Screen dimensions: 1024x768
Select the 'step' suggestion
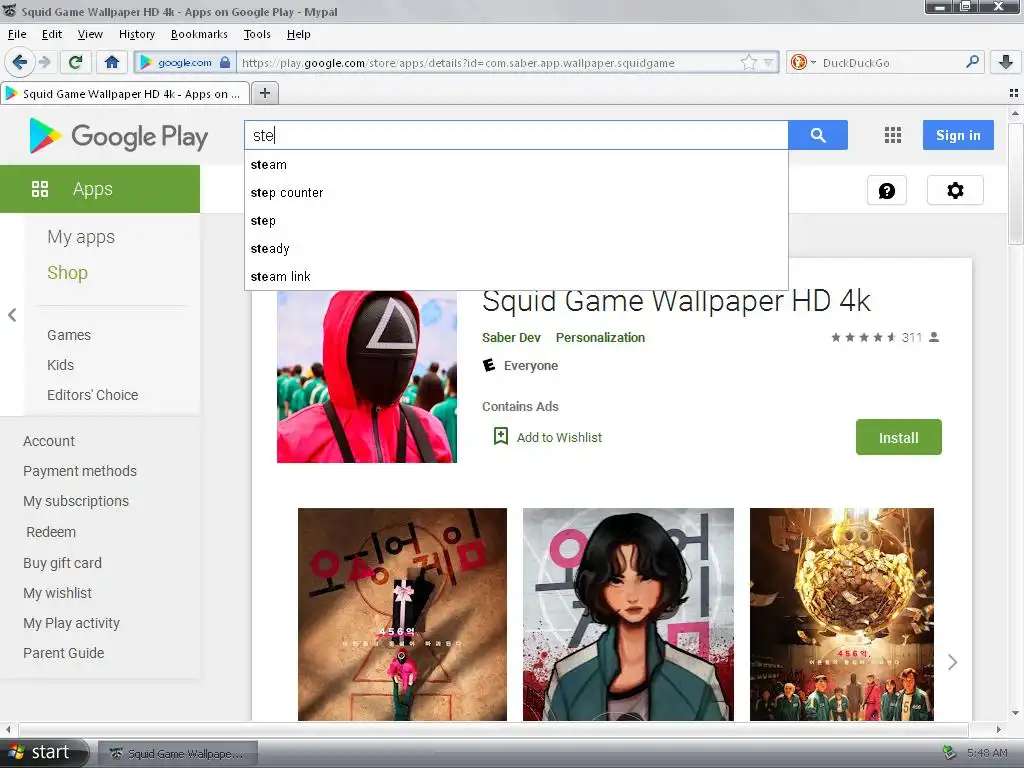click(x=516, y=221)
